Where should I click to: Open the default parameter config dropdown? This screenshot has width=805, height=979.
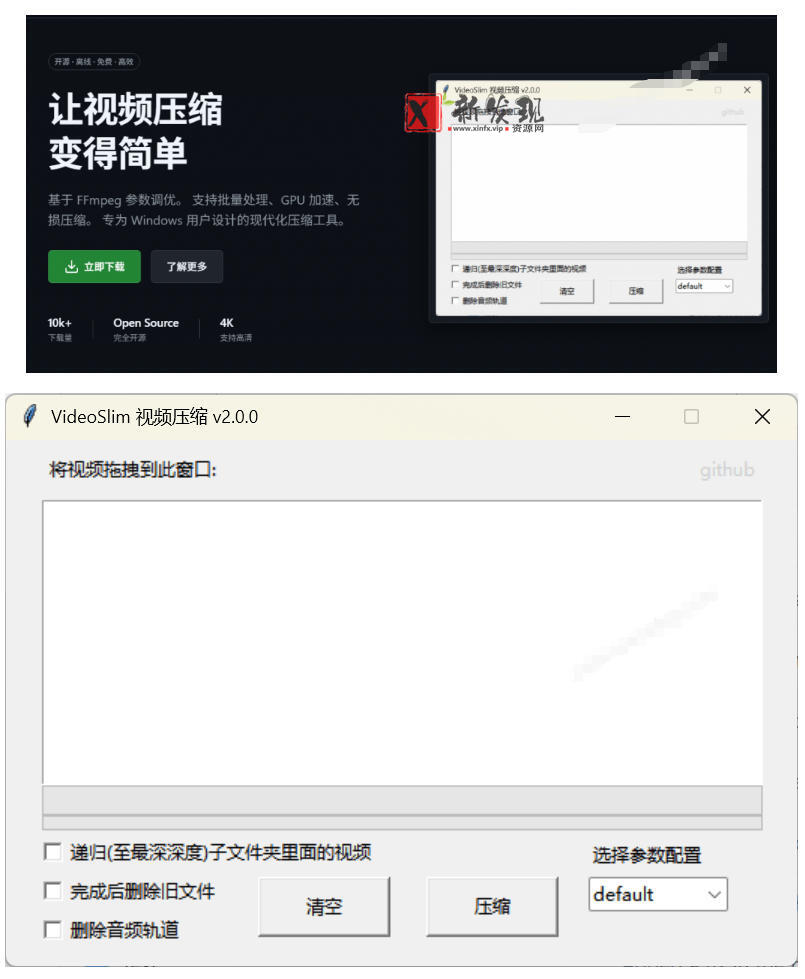[658, 894]
